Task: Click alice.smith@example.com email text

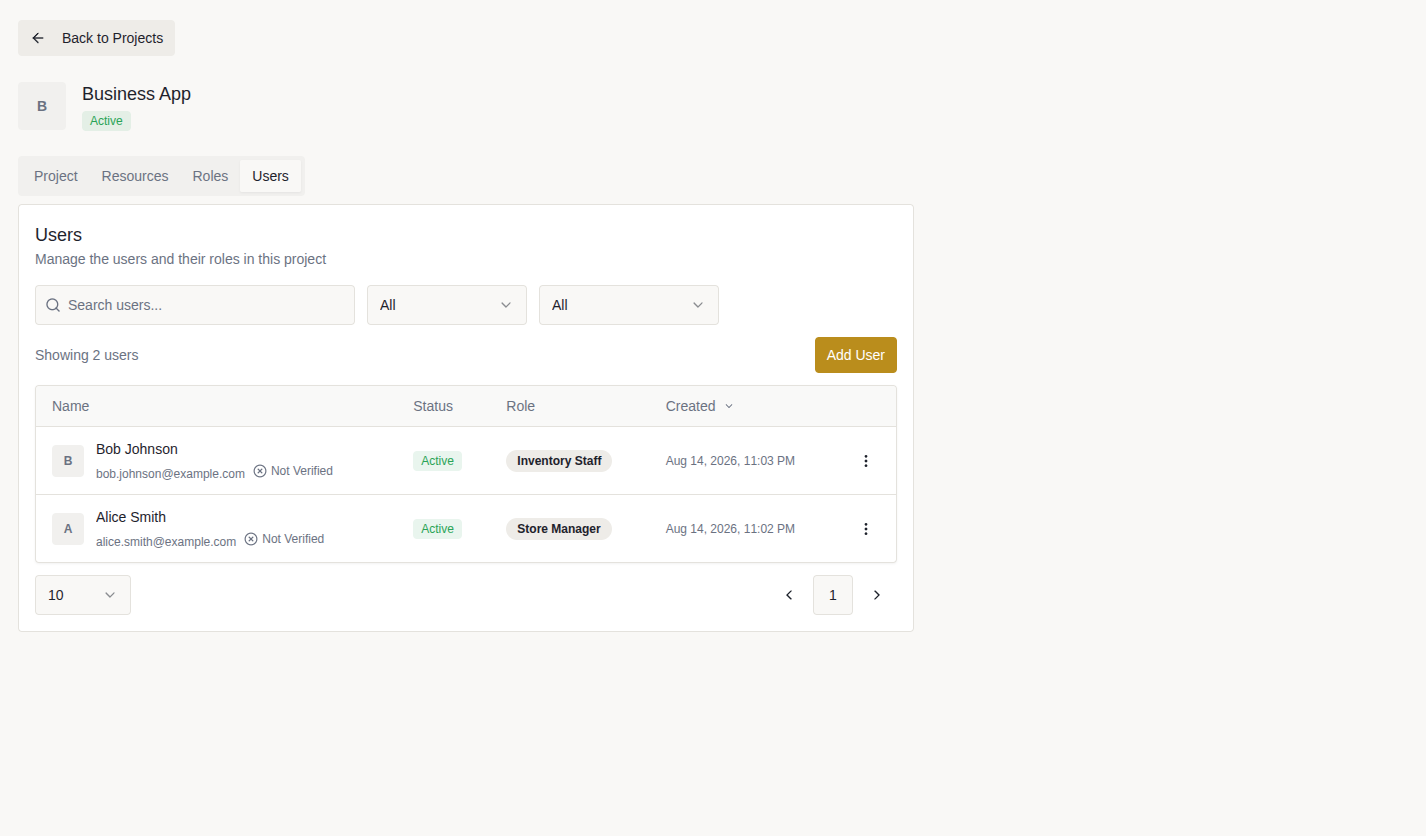Action: tap(166, 541)
